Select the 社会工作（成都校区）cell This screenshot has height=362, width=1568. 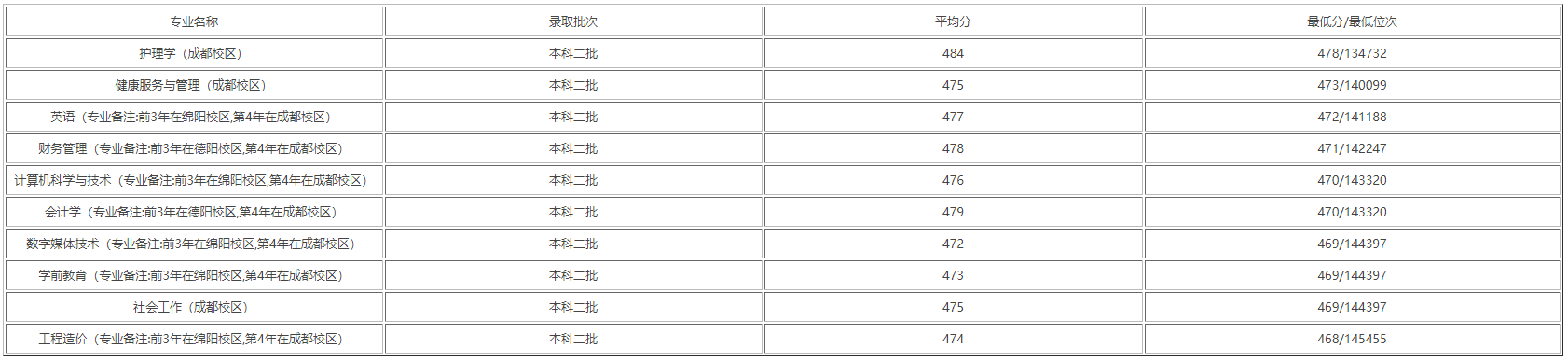point(194,307)
